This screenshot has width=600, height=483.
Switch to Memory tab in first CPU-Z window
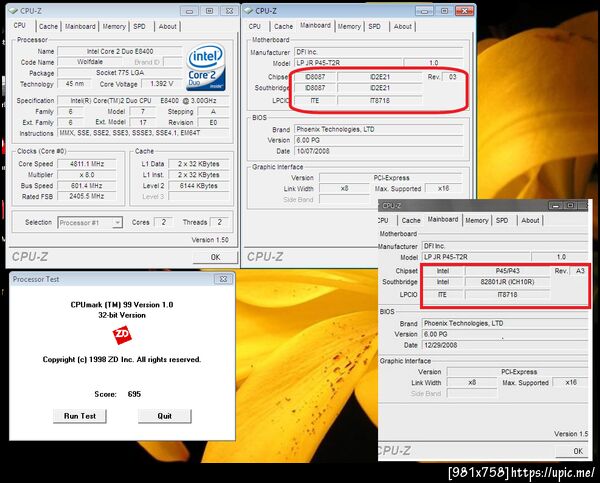(114, 26)
